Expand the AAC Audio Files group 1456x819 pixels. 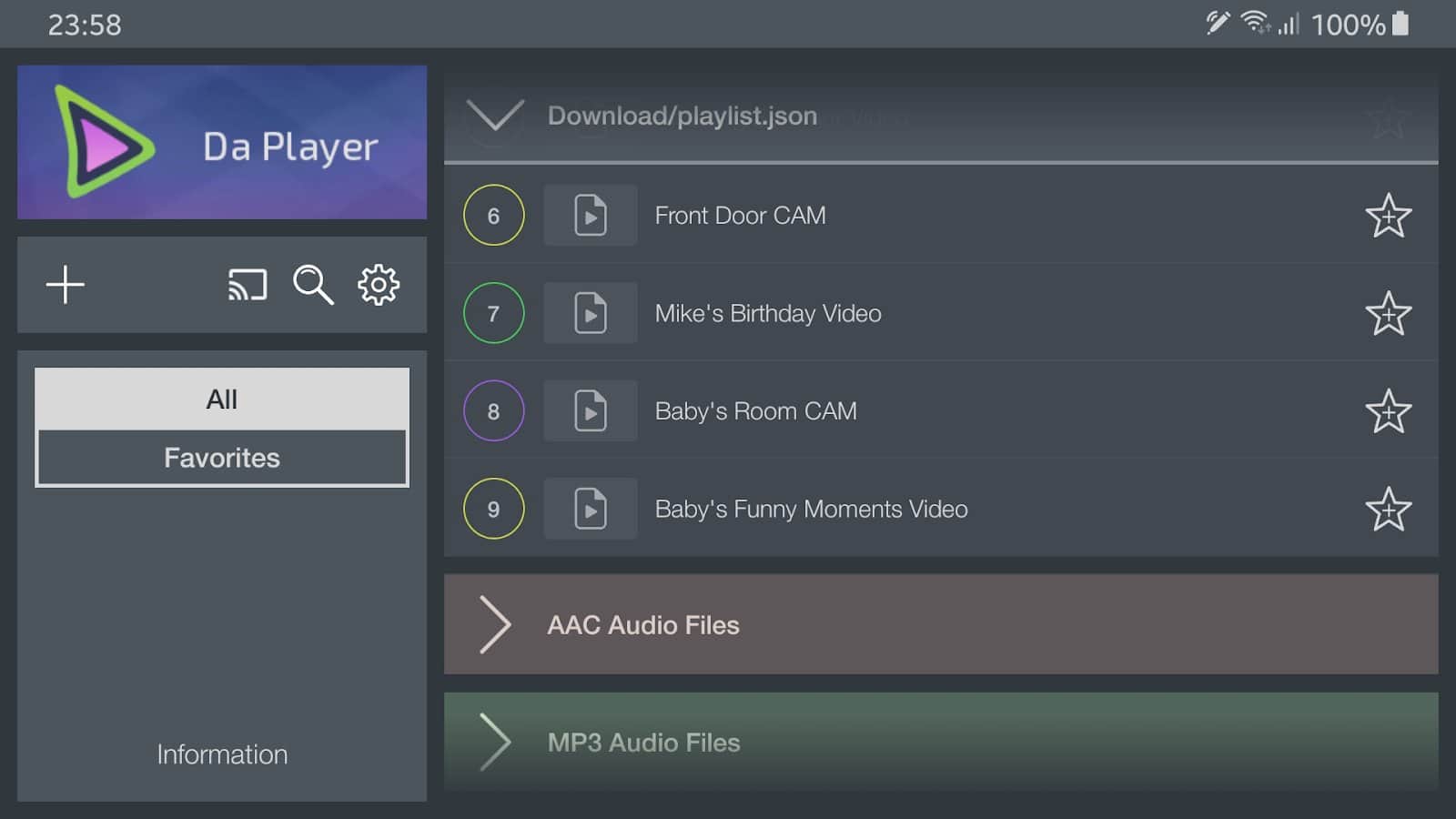(x=494, y=625)
